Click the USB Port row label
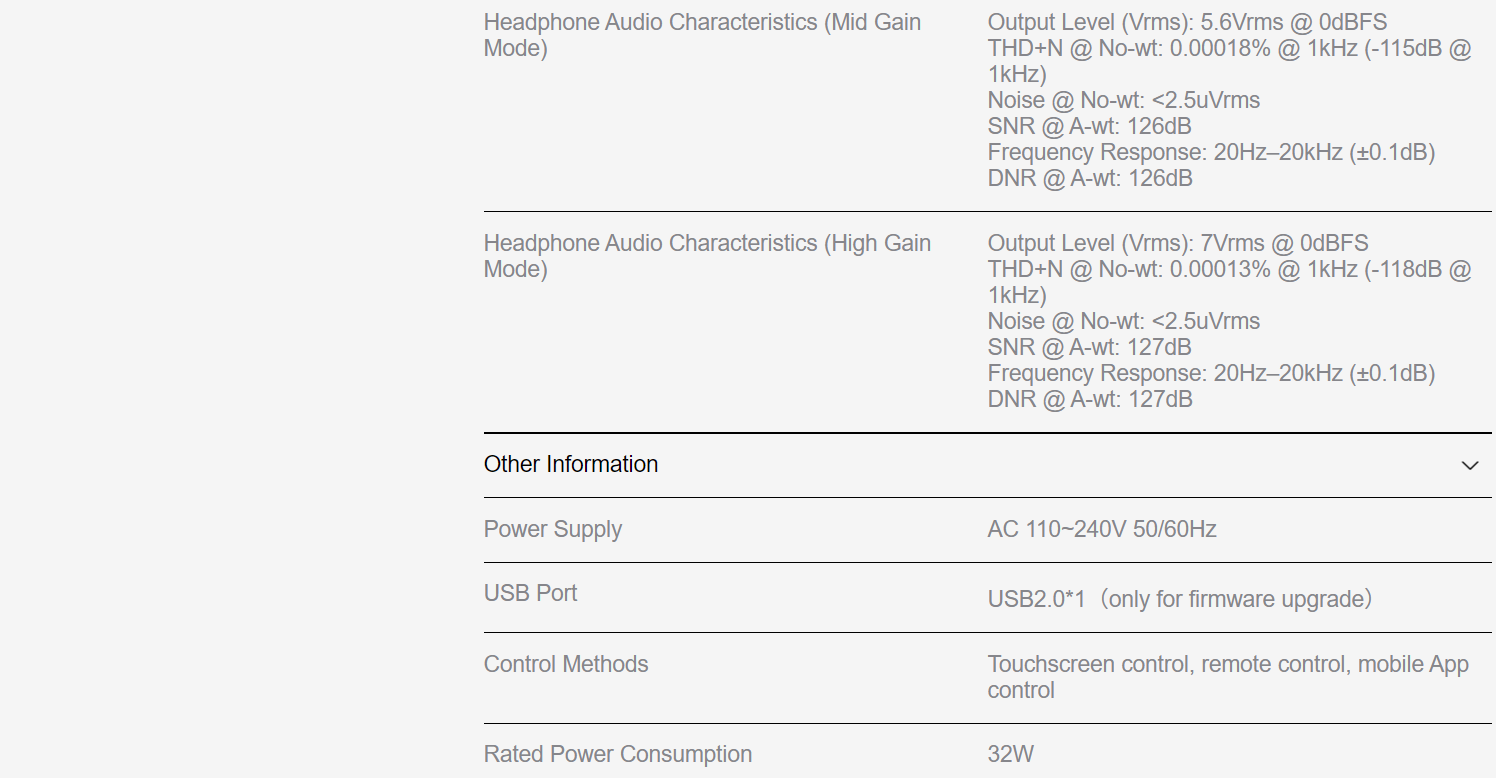The height and width of the screenshot is (778, 1496). point(531,593)
